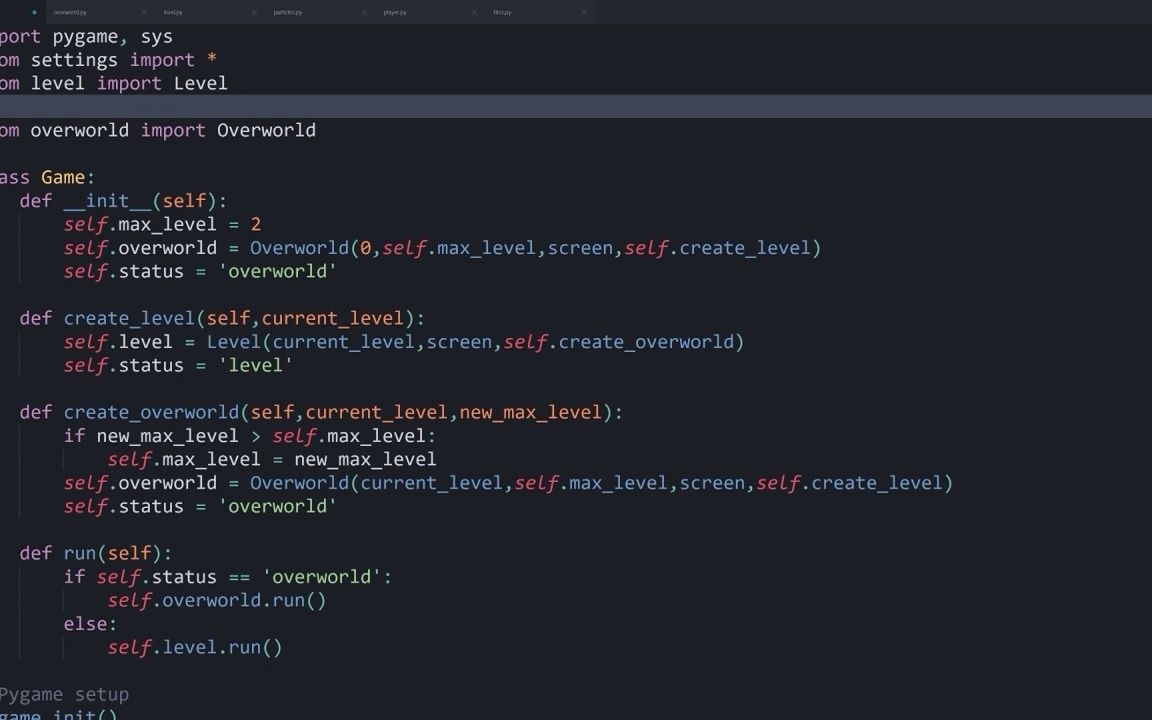Click Overworld in the import statement
The width and height of the screenshot is (1152, 720).
coord(267,129)
